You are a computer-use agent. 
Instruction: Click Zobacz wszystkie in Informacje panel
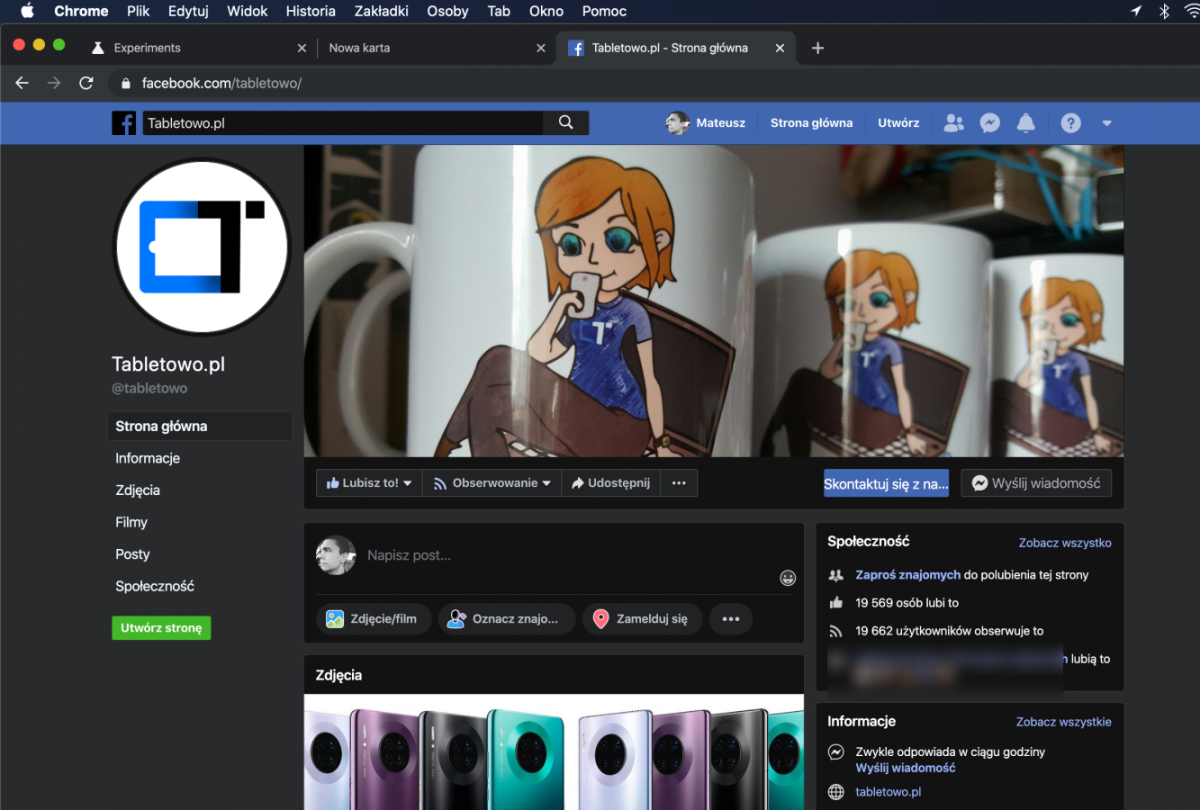(1064, 722)
